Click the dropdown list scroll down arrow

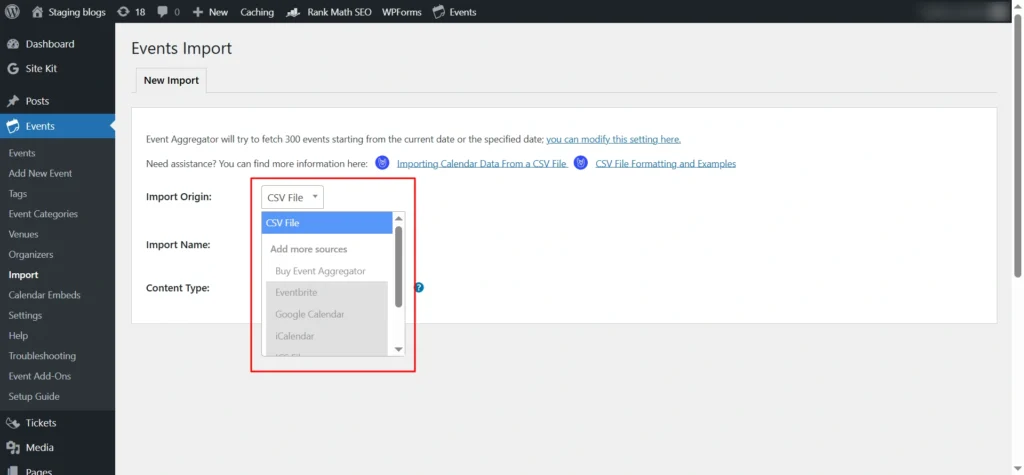[399, 350]
